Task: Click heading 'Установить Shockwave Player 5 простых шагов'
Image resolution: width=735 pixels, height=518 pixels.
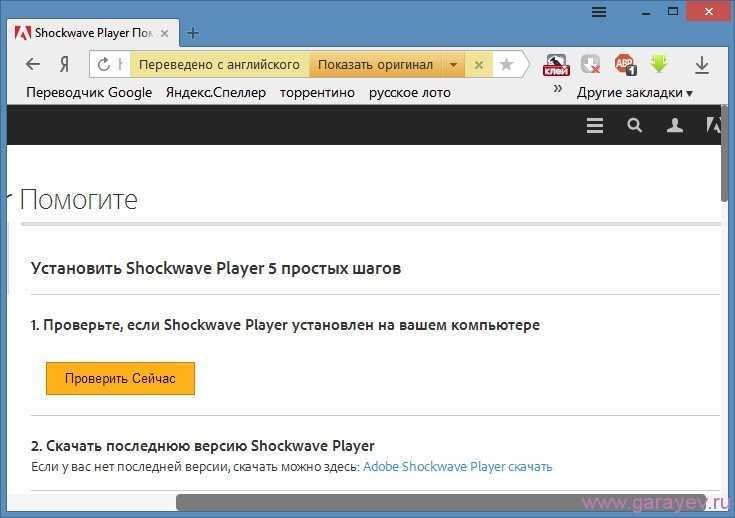Action: click(216, 269)
